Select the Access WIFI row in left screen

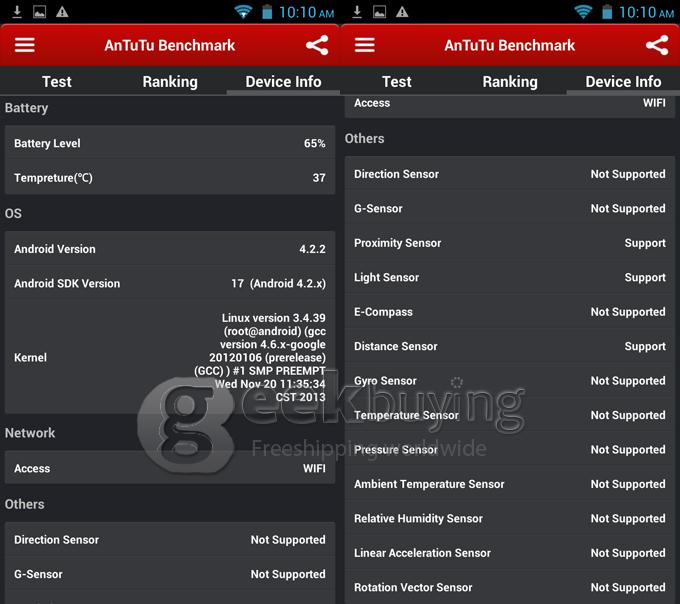(170, 468)
